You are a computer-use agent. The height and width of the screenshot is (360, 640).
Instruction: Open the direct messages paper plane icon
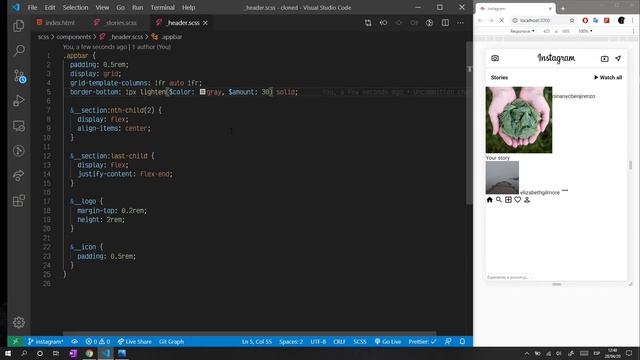(x=618, y=58)
